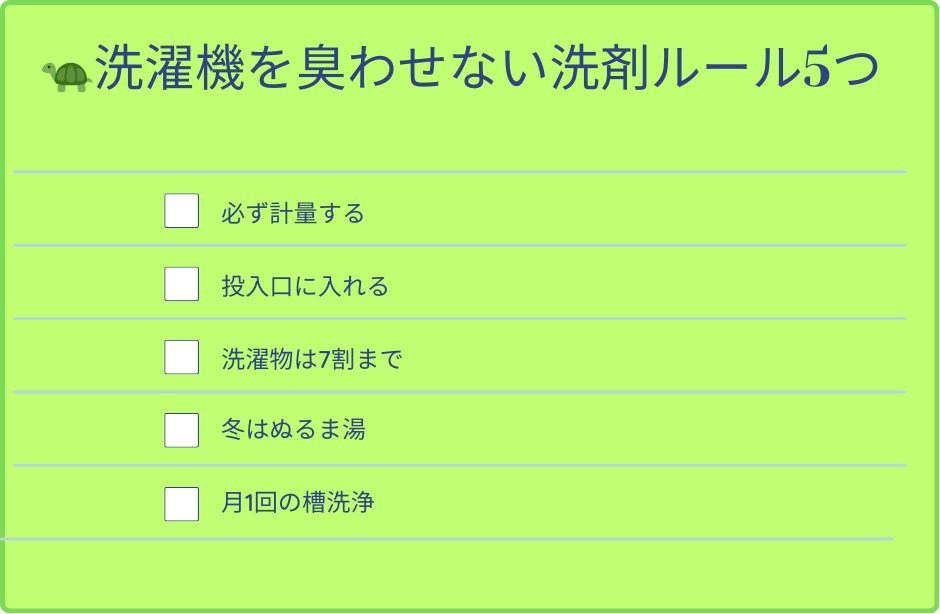Enable the 洗濯物は7割まで checkbox

point(181,357)
